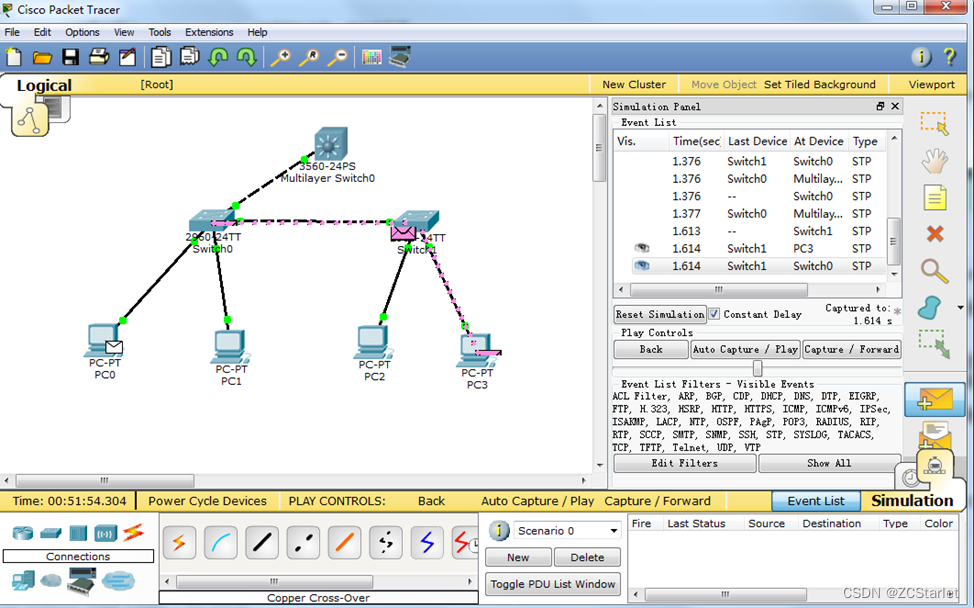Open the Tools menu
The width and height of the screenshot is (974, 608).
(x=160, y=32)
